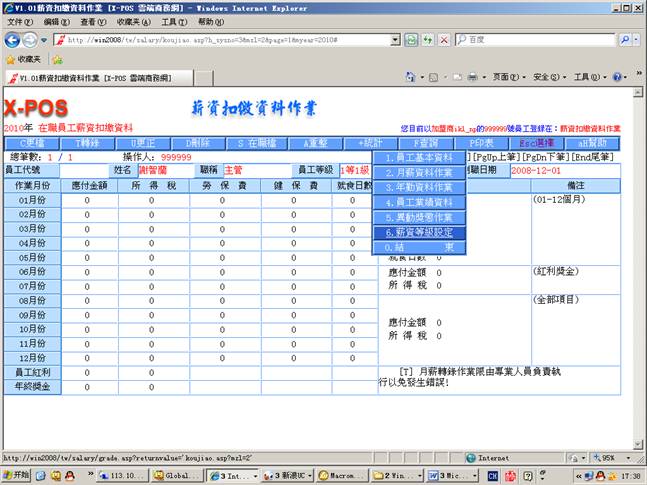Click the 員工代號 input field

[84, 171]
